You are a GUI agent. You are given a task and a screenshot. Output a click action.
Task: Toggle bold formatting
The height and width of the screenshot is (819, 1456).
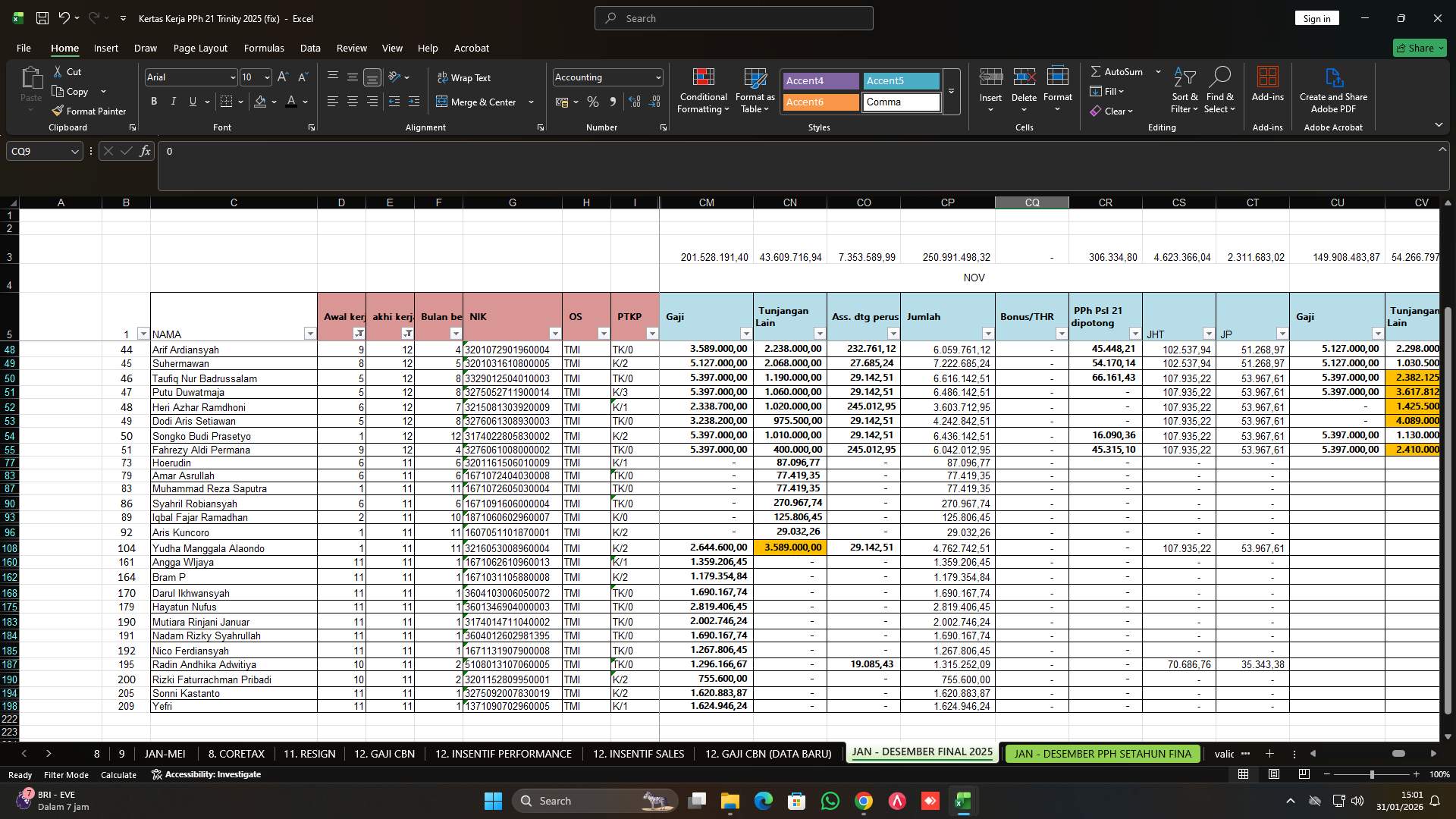(x=153, y=101)
